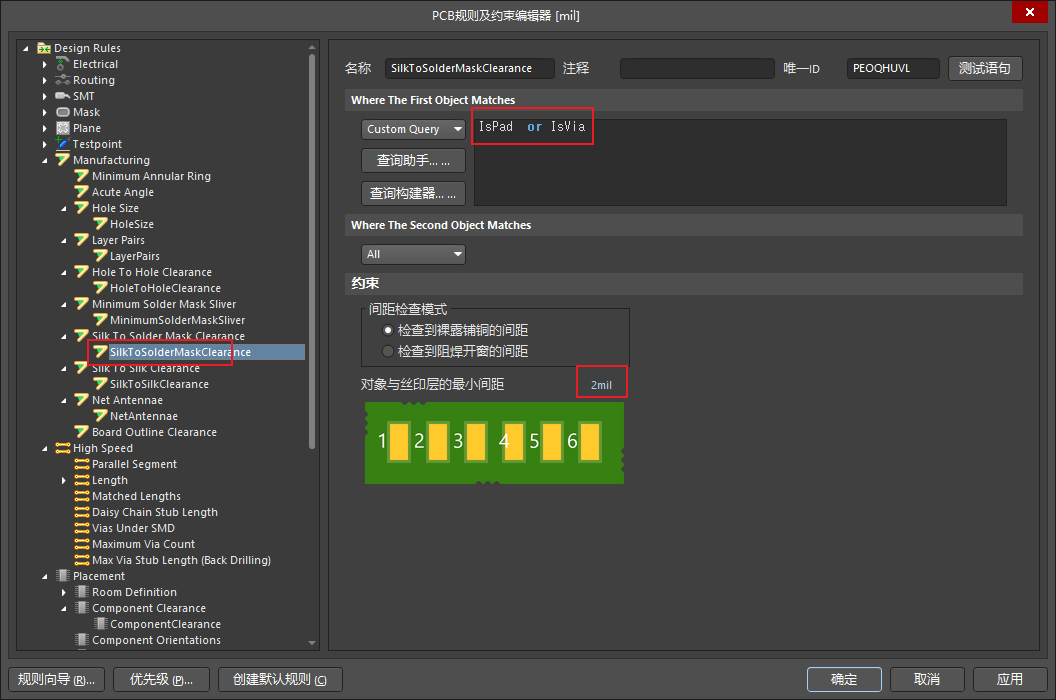The image size is (1056, 700).
Task: Click the rule tree scrollbar down arrow
Action: coord(312,643)
